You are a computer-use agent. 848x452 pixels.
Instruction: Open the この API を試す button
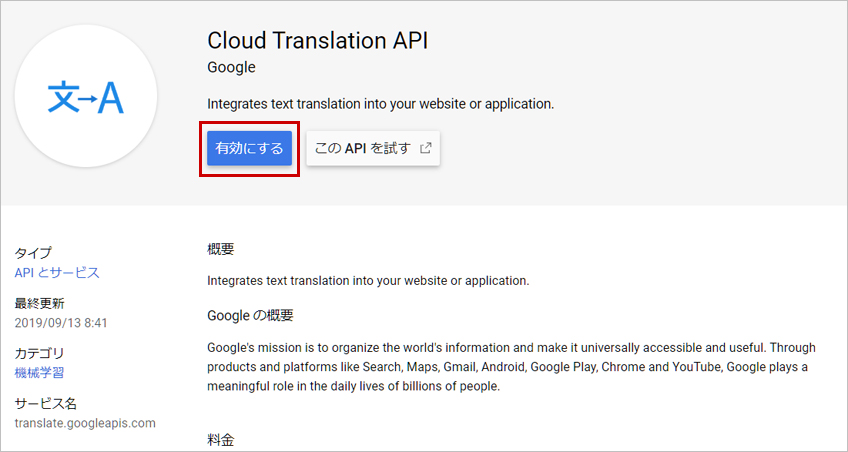[x=373, y=148]
